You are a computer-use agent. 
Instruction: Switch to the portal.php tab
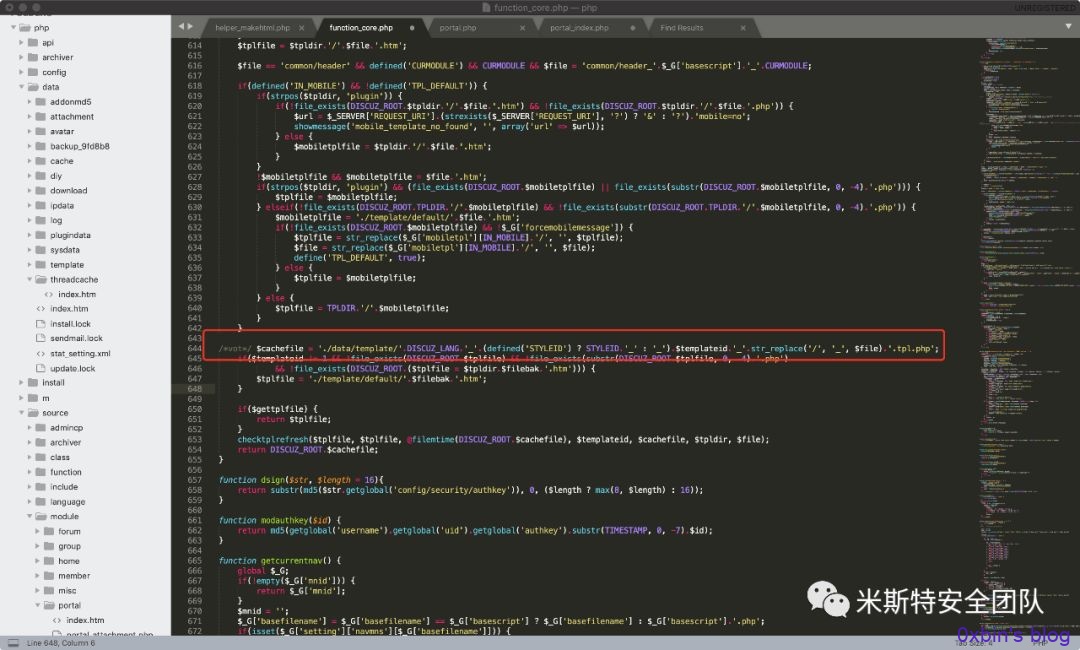(458, 28)
